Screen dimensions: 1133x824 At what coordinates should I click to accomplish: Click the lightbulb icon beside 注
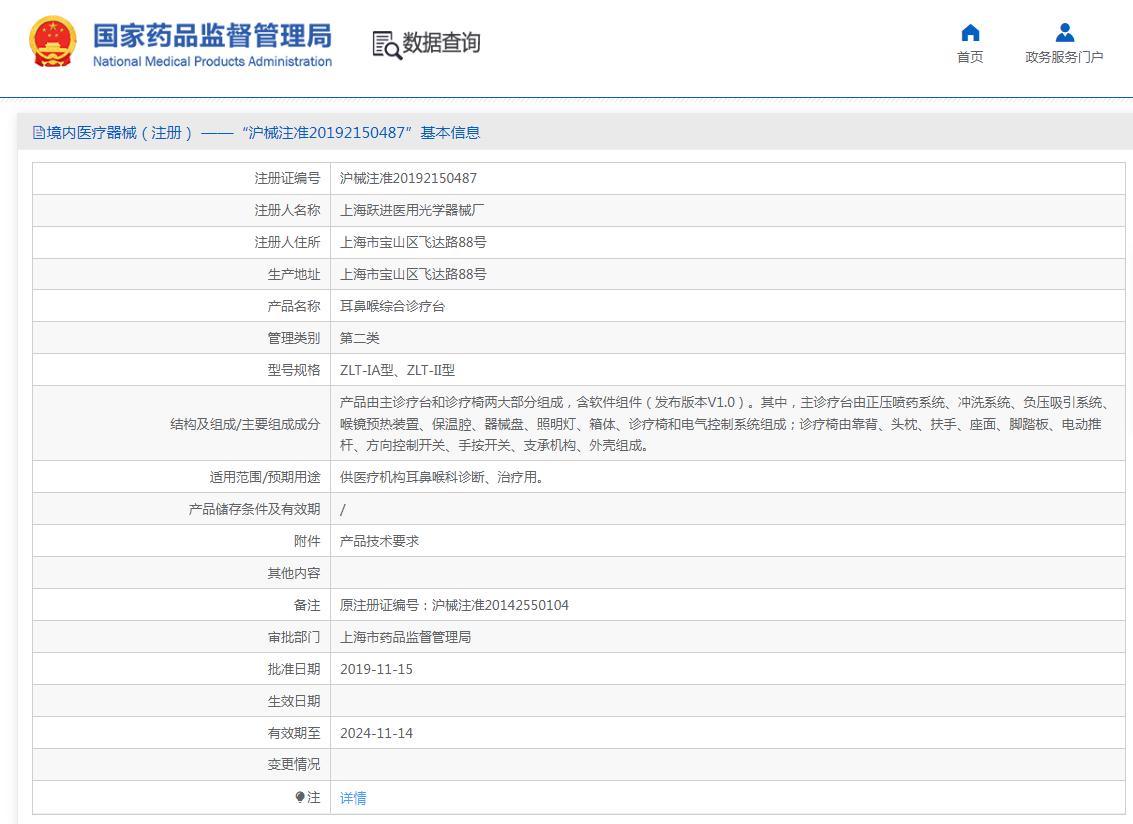tap(300, 797)
